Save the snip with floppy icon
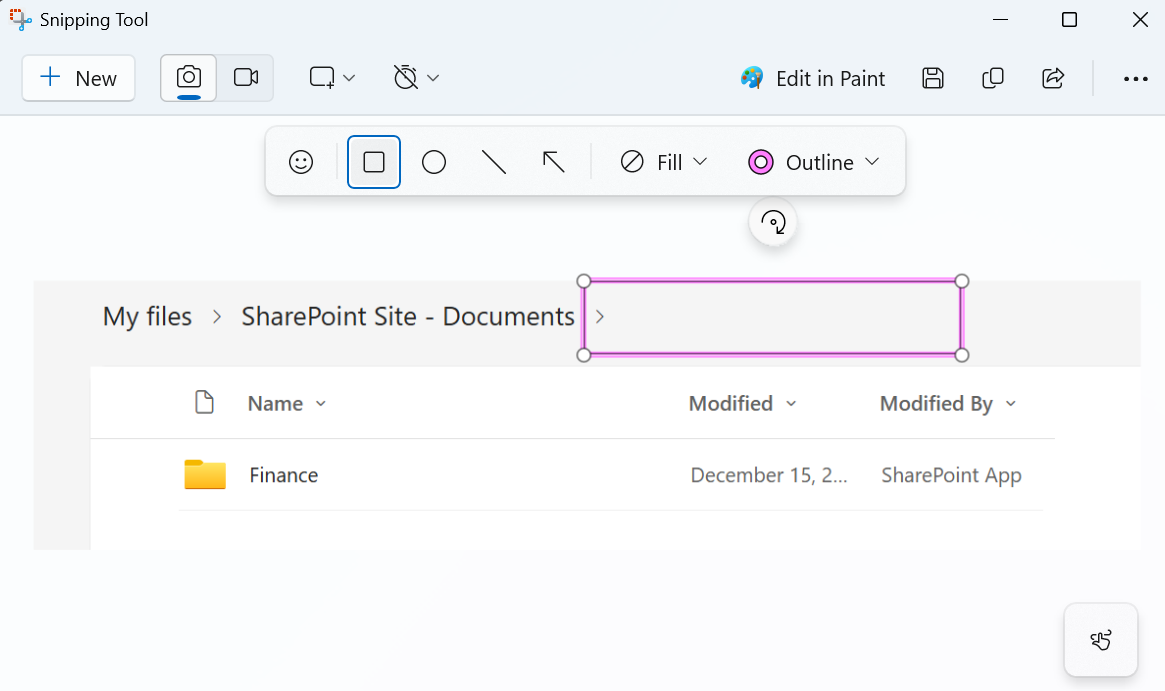 (932, 78)
